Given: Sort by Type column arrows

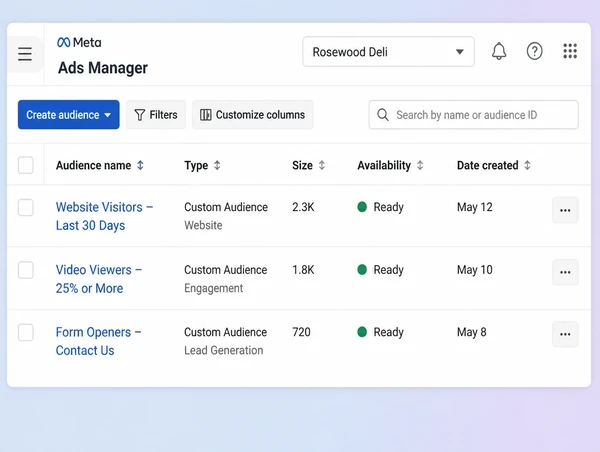Looking at the screenshot, I should click(217, 165).
